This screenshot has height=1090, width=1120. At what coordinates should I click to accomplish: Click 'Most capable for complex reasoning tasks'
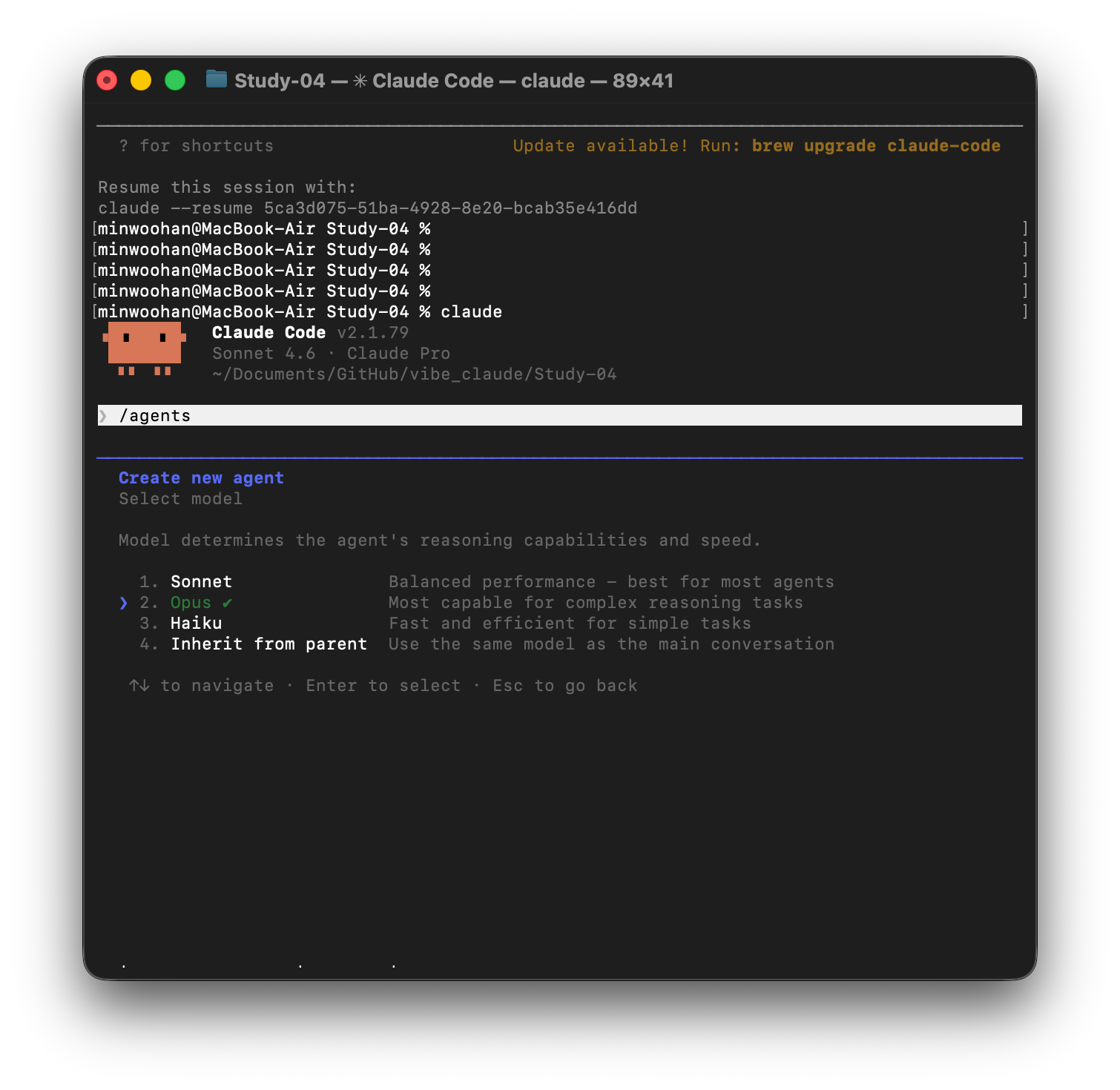596,603
